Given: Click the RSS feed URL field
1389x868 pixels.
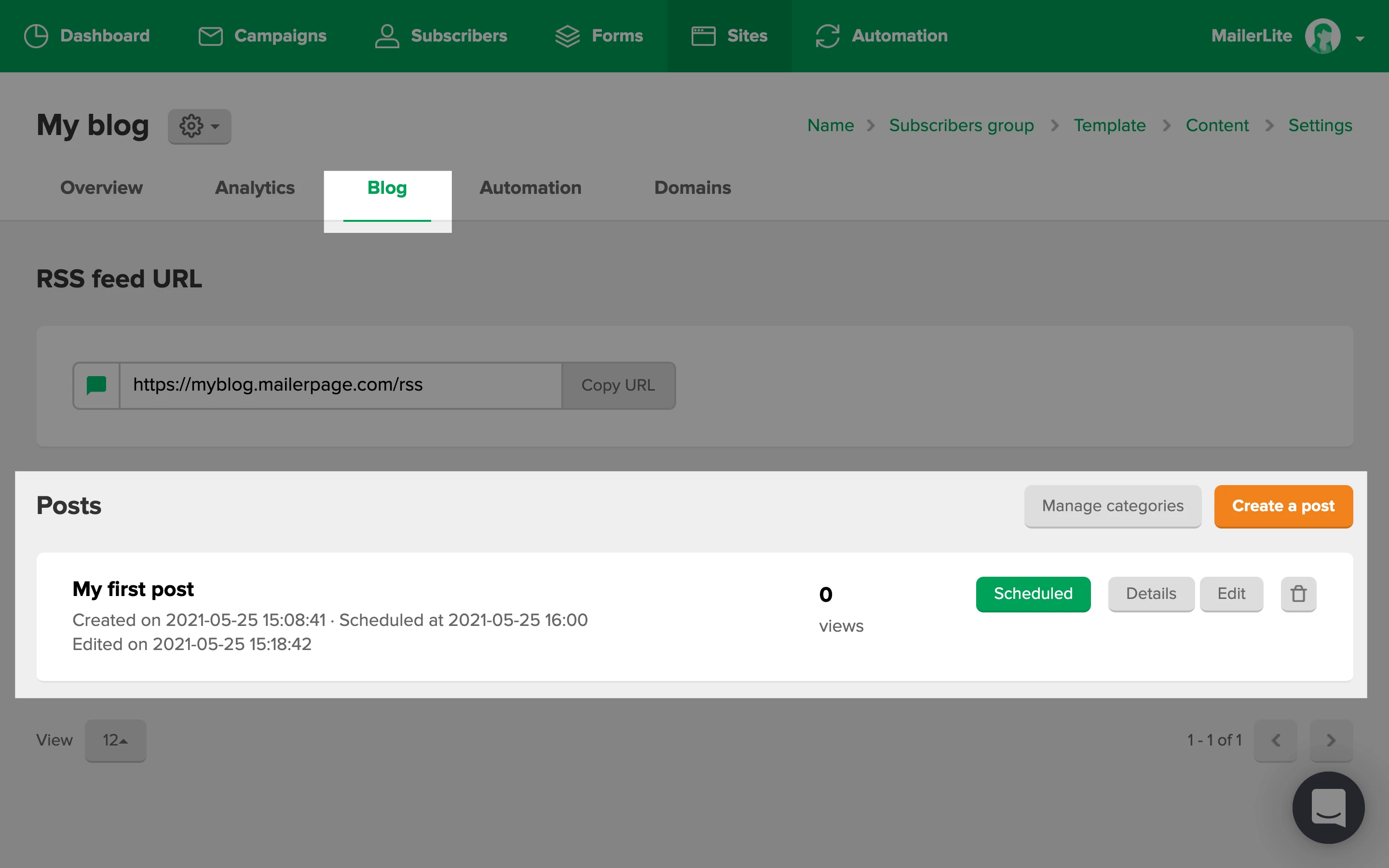Looking at the screenshot, I should 340,385.
